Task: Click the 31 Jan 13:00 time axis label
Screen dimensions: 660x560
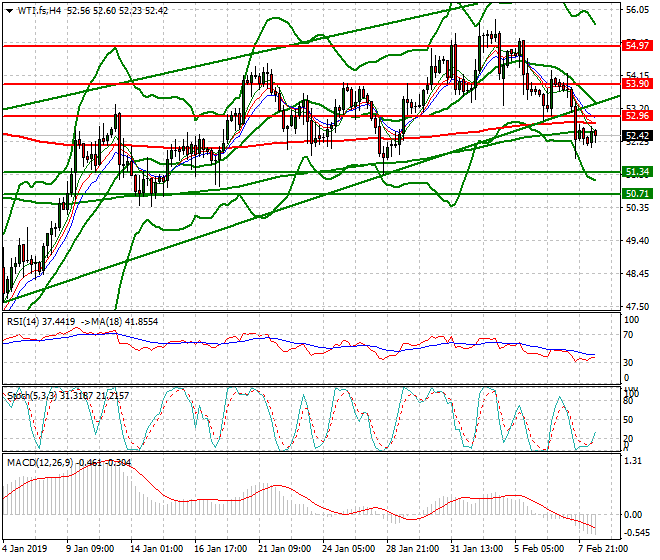Action: click(x=477, y=549)
